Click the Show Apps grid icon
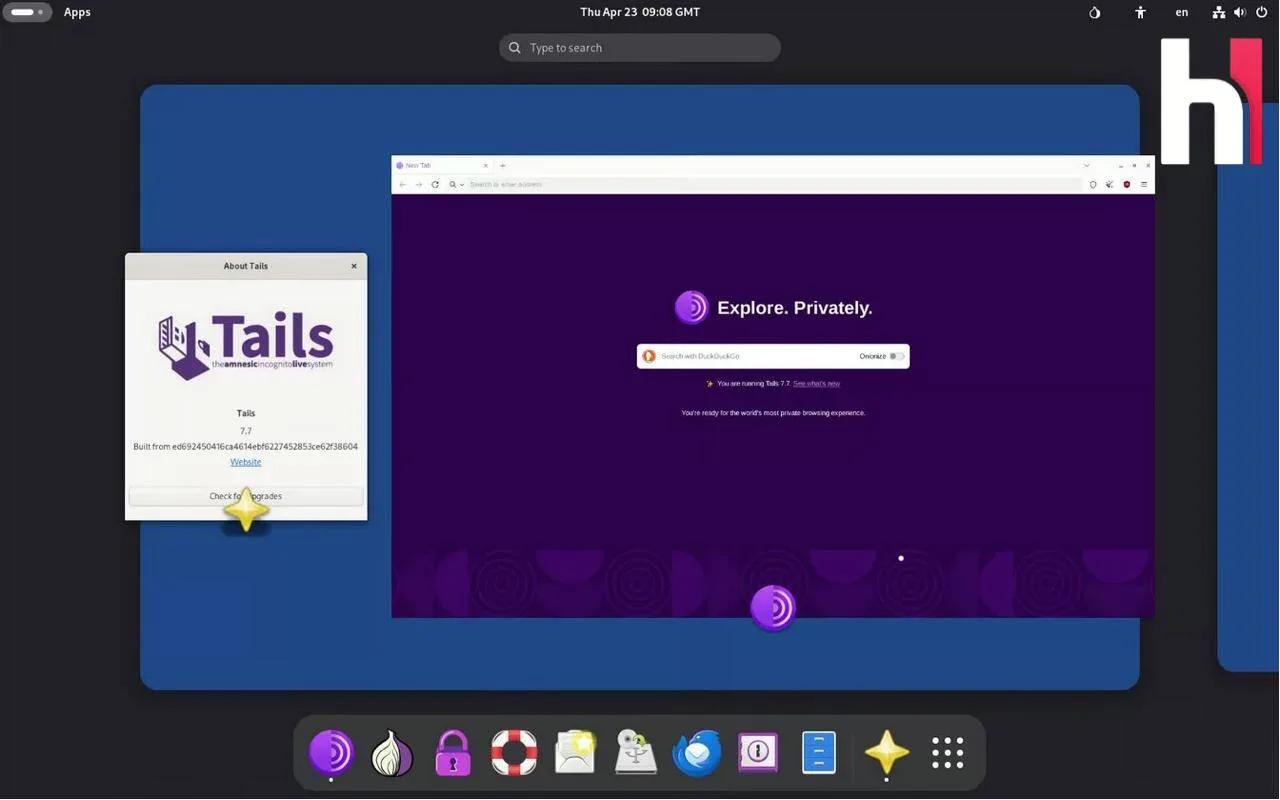This screenshot has height=800, width=1280. pos(947,752)
